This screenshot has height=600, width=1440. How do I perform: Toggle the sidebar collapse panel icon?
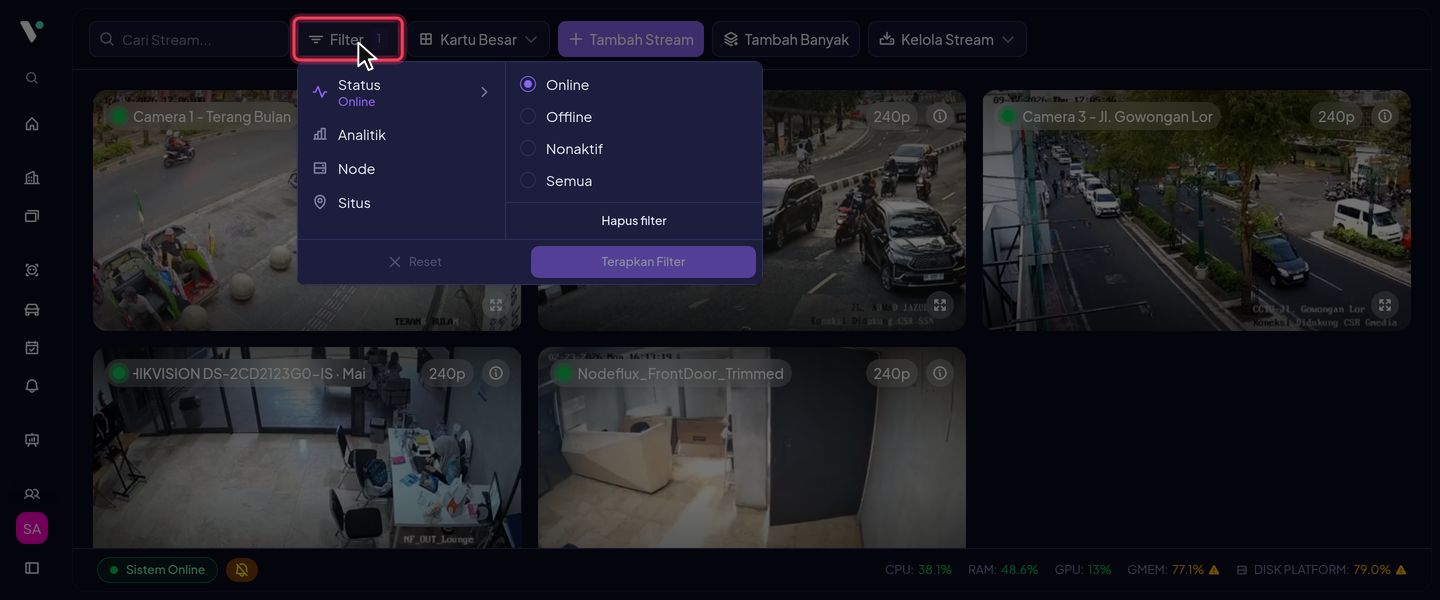32,568
